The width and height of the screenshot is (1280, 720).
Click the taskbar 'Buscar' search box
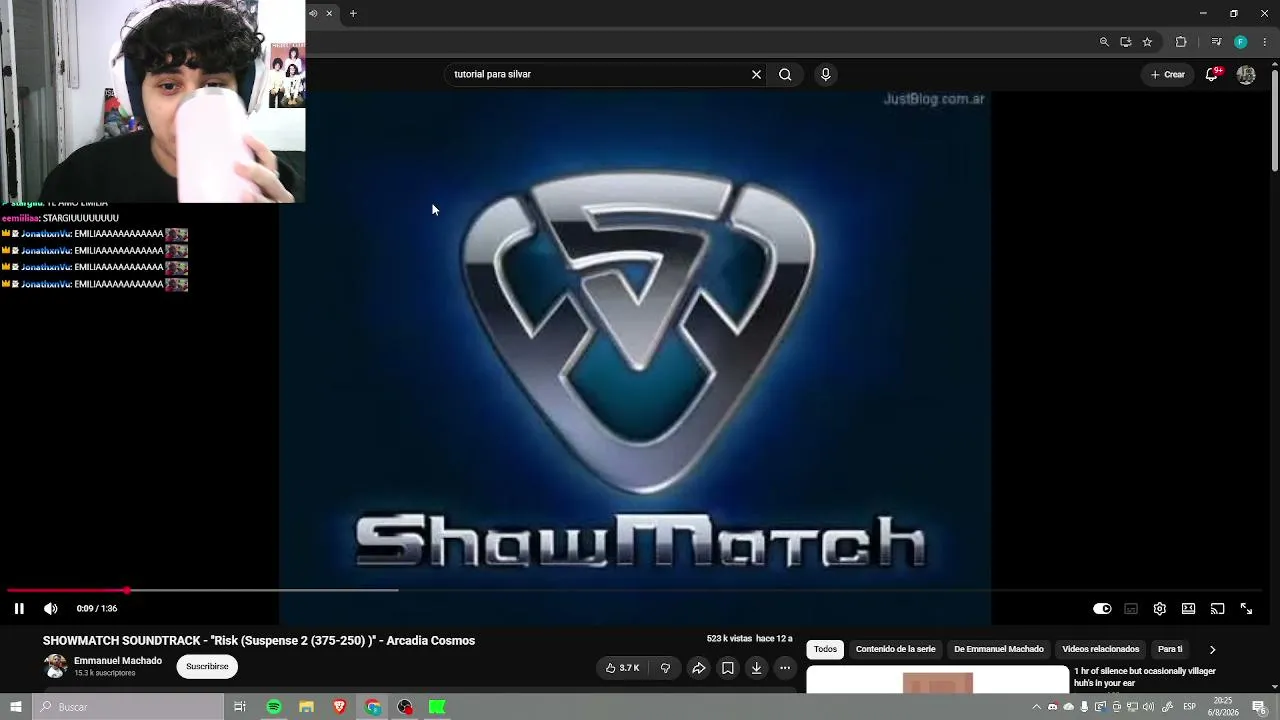(x=128, y=707)
